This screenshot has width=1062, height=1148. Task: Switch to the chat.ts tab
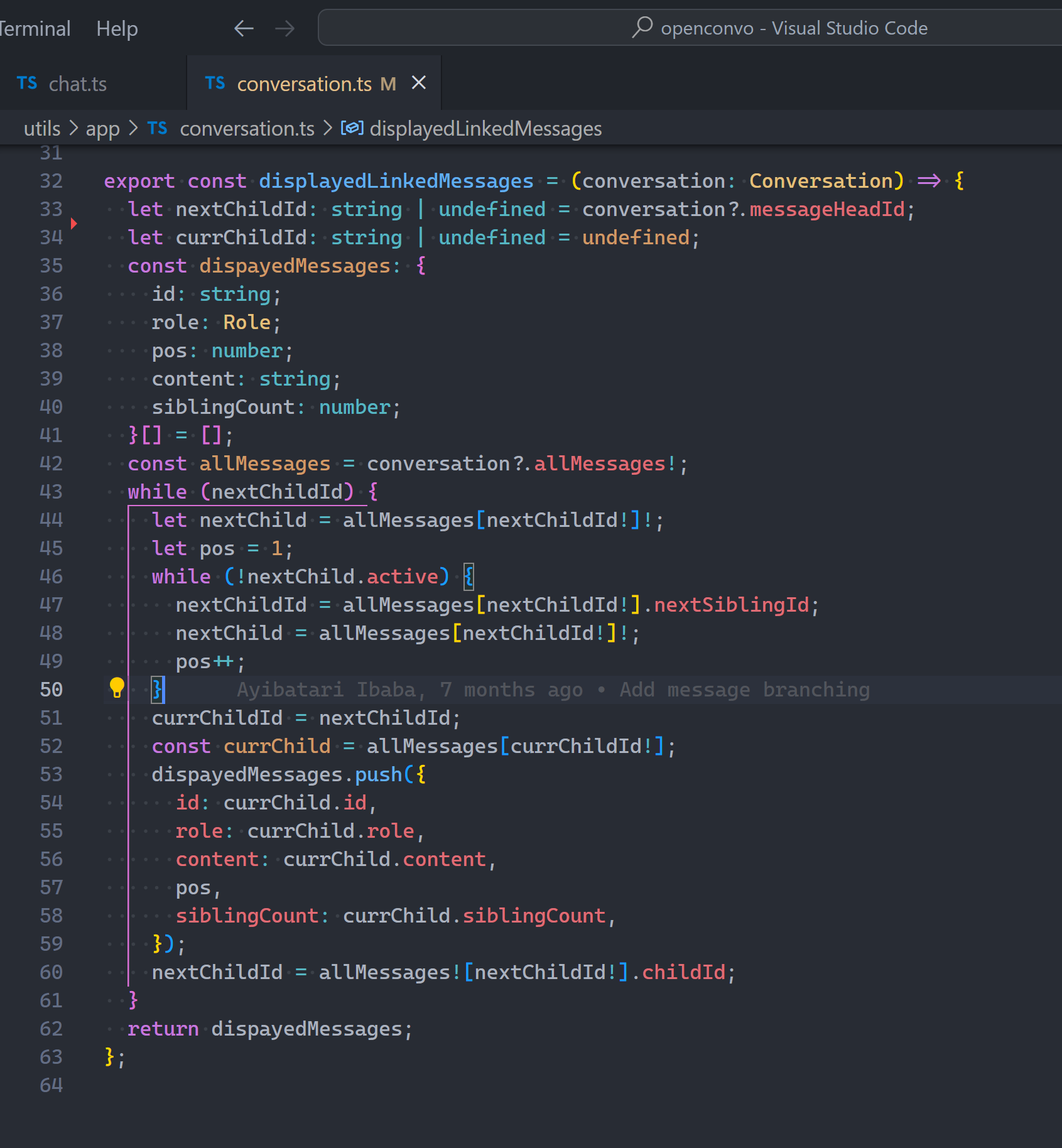pyautogui.click(x=77, y=84)
